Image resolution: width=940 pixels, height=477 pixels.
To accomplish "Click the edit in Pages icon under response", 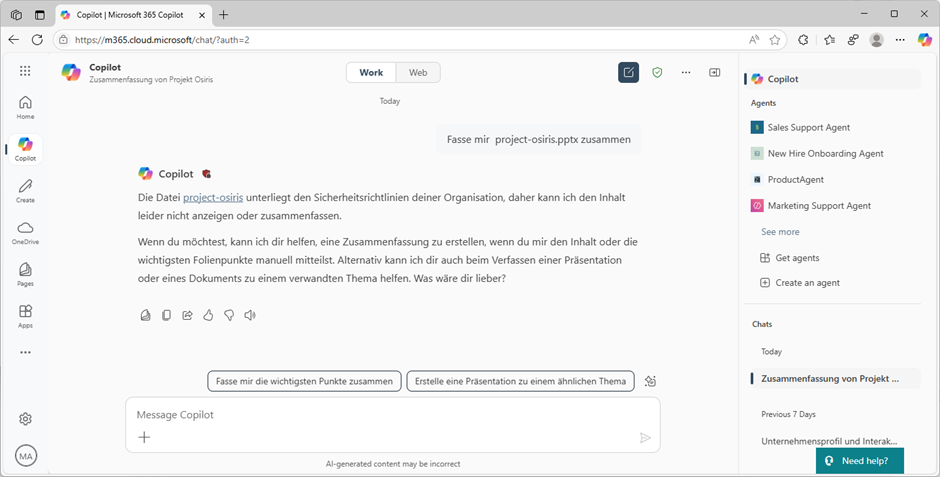I will pos(145,315).
